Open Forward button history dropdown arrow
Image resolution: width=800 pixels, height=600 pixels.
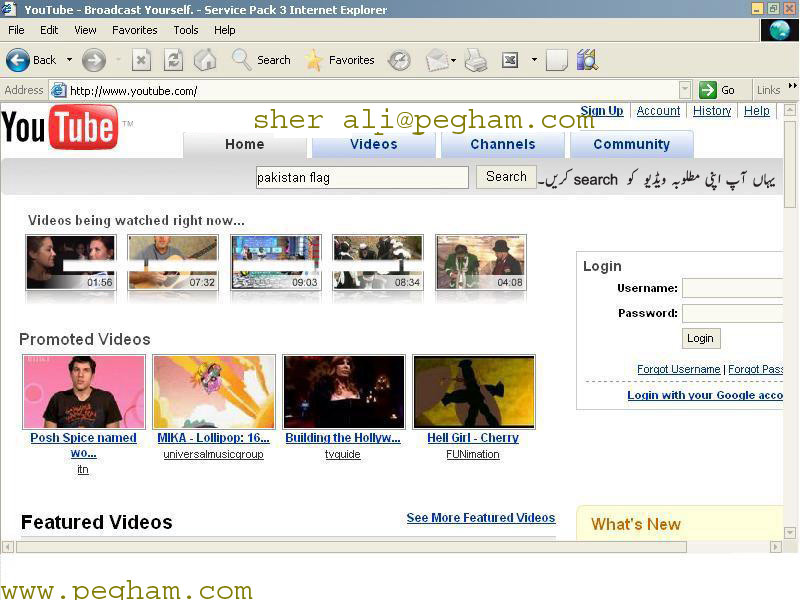pyautogui.click(x=118, y=60)
